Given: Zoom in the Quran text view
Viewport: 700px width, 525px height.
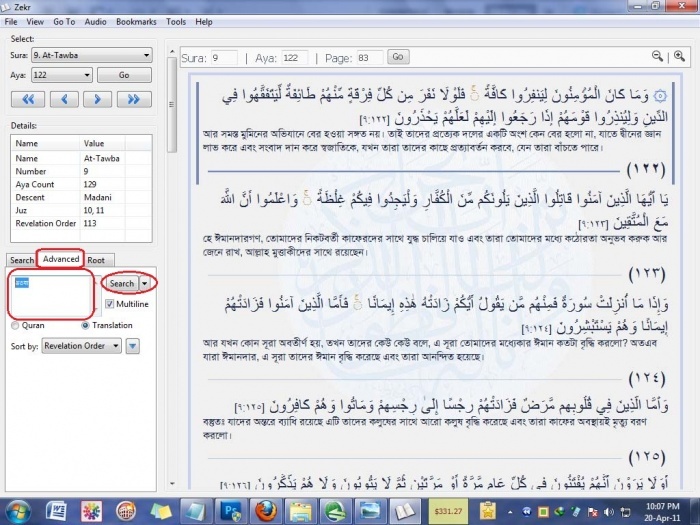Looking at the screenshot, I should [x=680, y=57].
